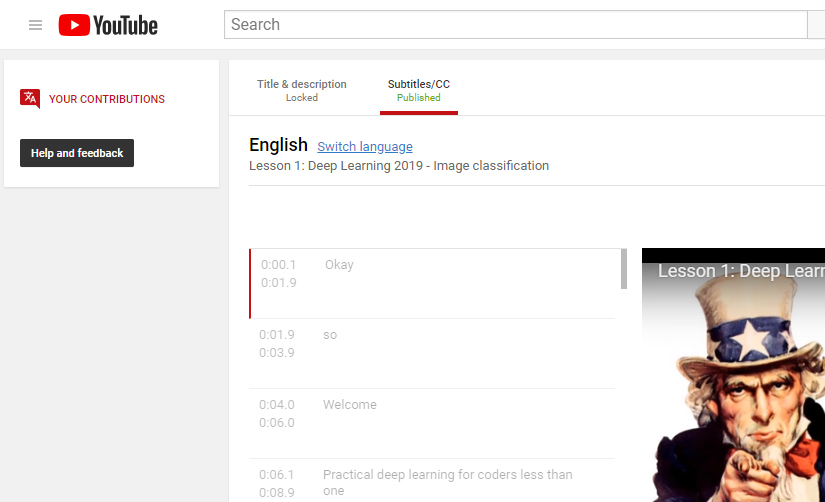The width and height of the screenshot is (825, 502).
Task: Click the 0:06.0 end timestamp
Action: point(277,423)
